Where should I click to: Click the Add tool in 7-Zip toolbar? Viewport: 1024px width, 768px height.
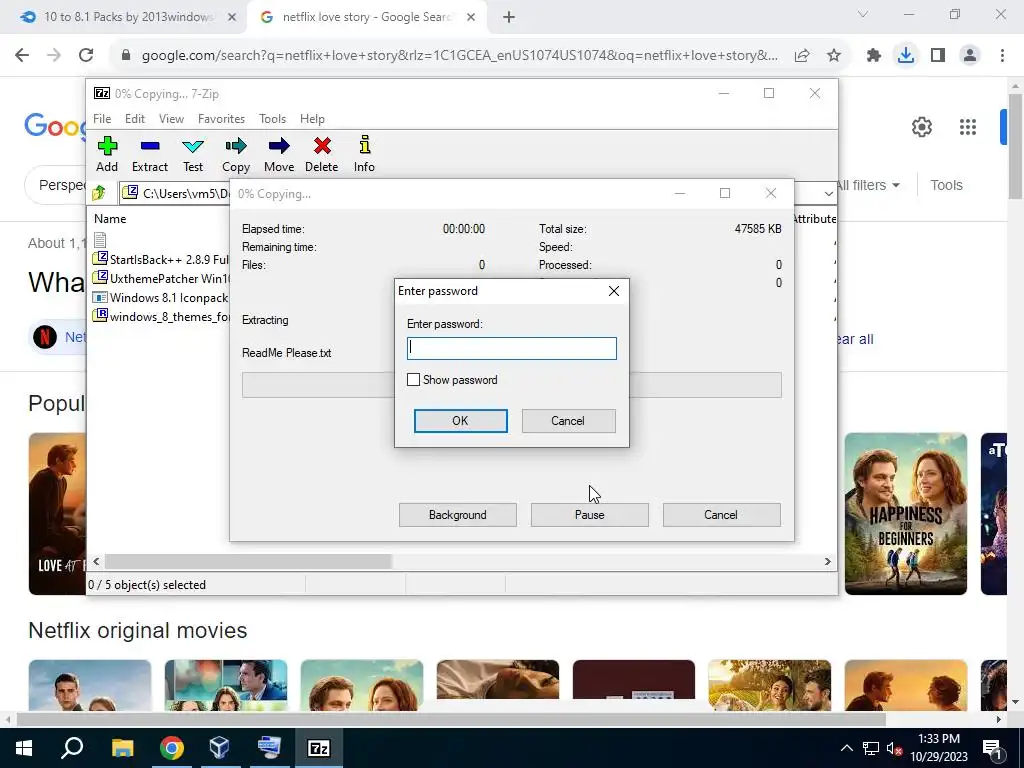tap(107, 155)
